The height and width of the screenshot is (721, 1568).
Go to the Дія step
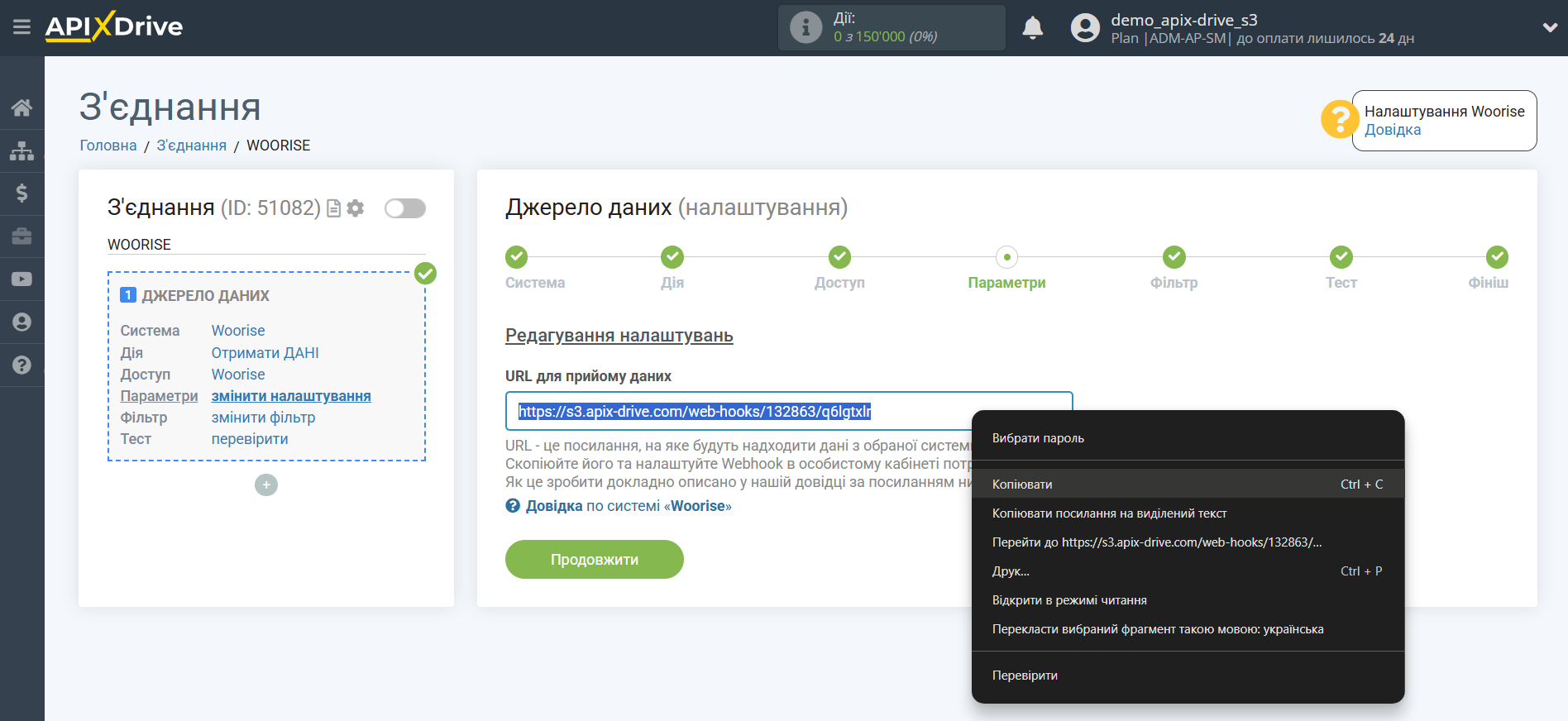point(672,257)
